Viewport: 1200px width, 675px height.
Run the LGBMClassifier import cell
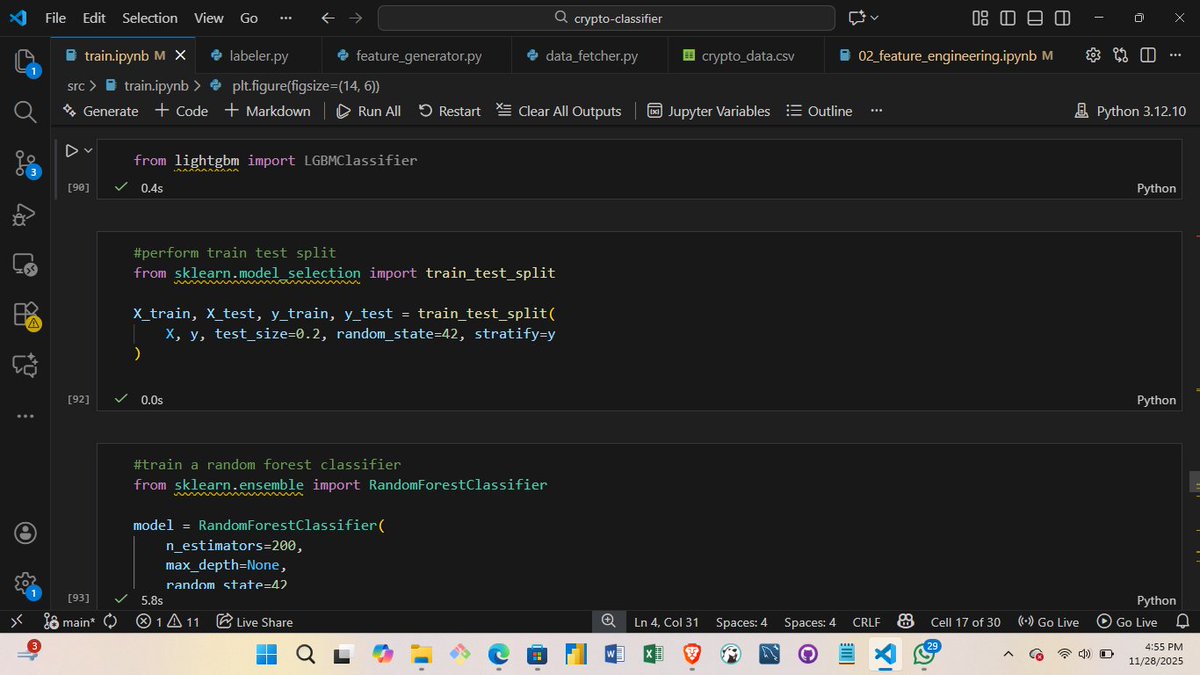(x=71, y=151)
